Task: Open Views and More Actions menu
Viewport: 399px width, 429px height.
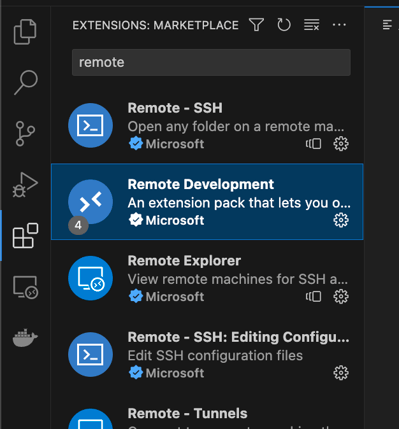Action: click(339, 25)
